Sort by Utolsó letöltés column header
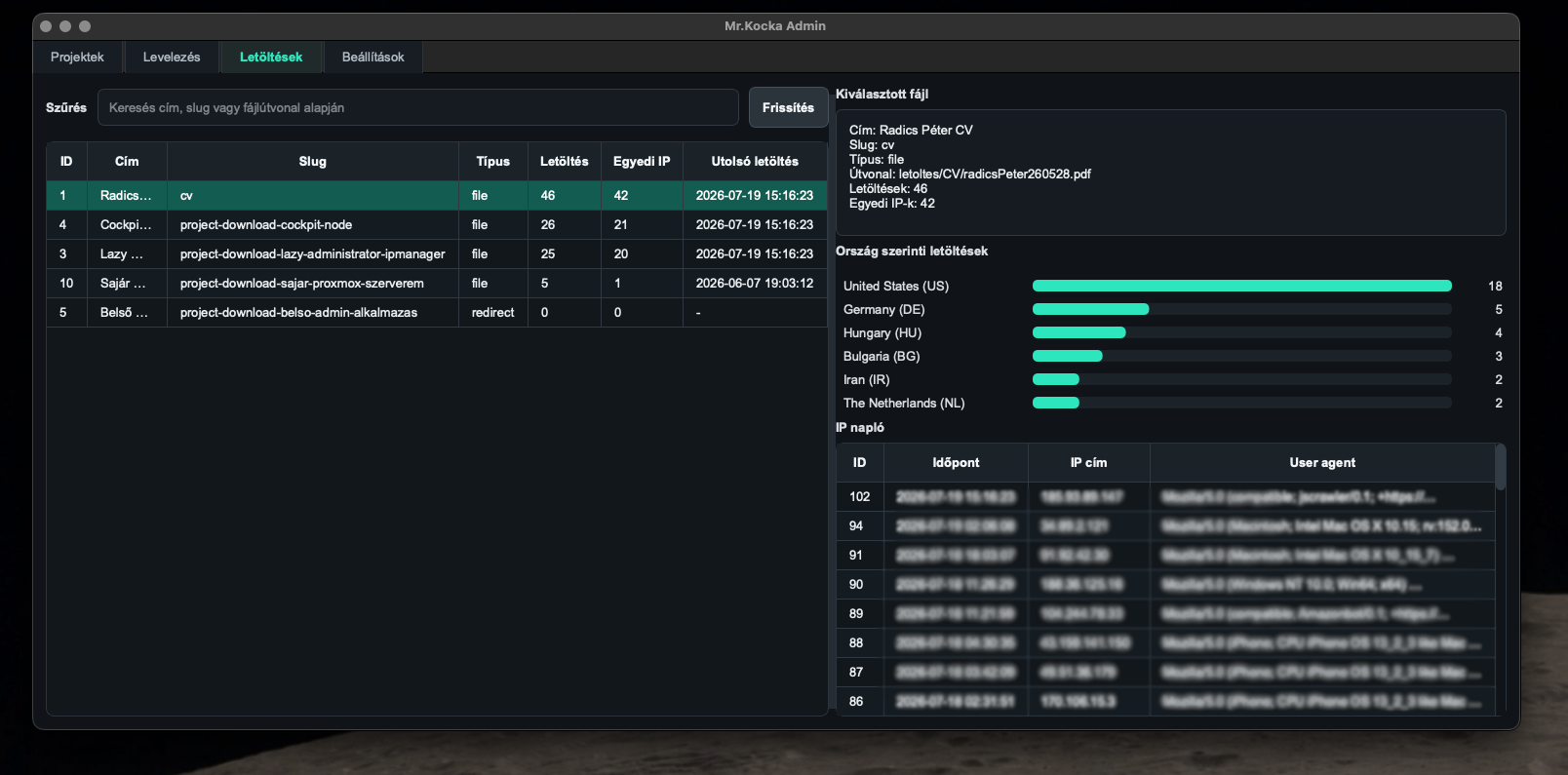The height and width of the screenshot is (775, 1568). (x=755, y=162)
